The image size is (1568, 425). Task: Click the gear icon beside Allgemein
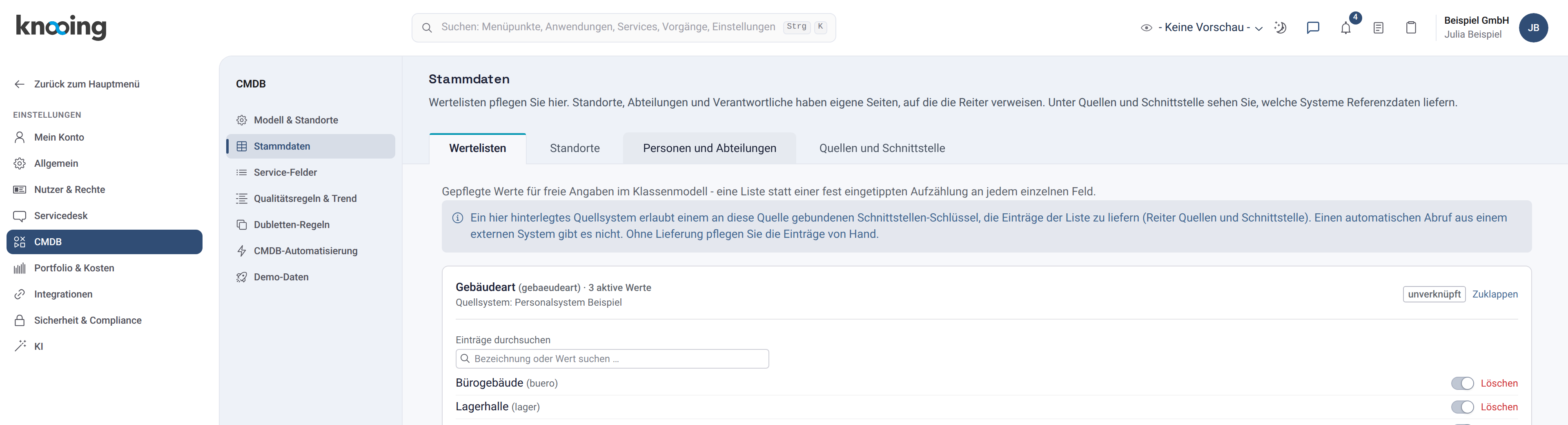(20, 163)
